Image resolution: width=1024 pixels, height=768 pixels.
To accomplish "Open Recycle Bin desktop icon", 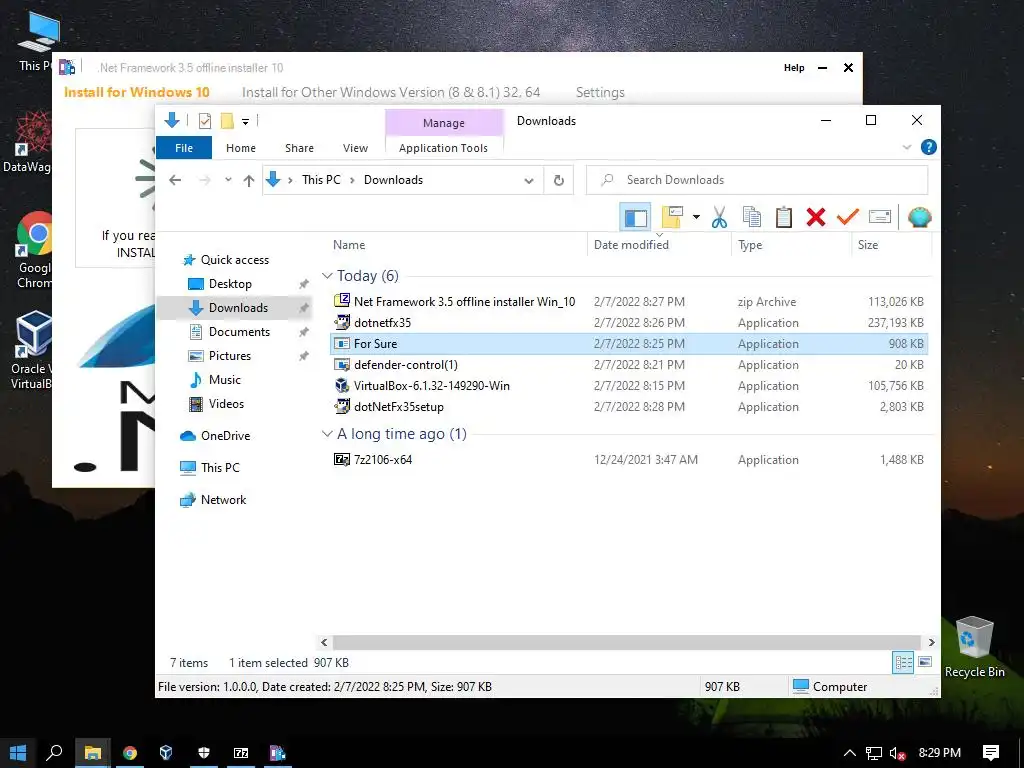I will click(x=974, y=647).
